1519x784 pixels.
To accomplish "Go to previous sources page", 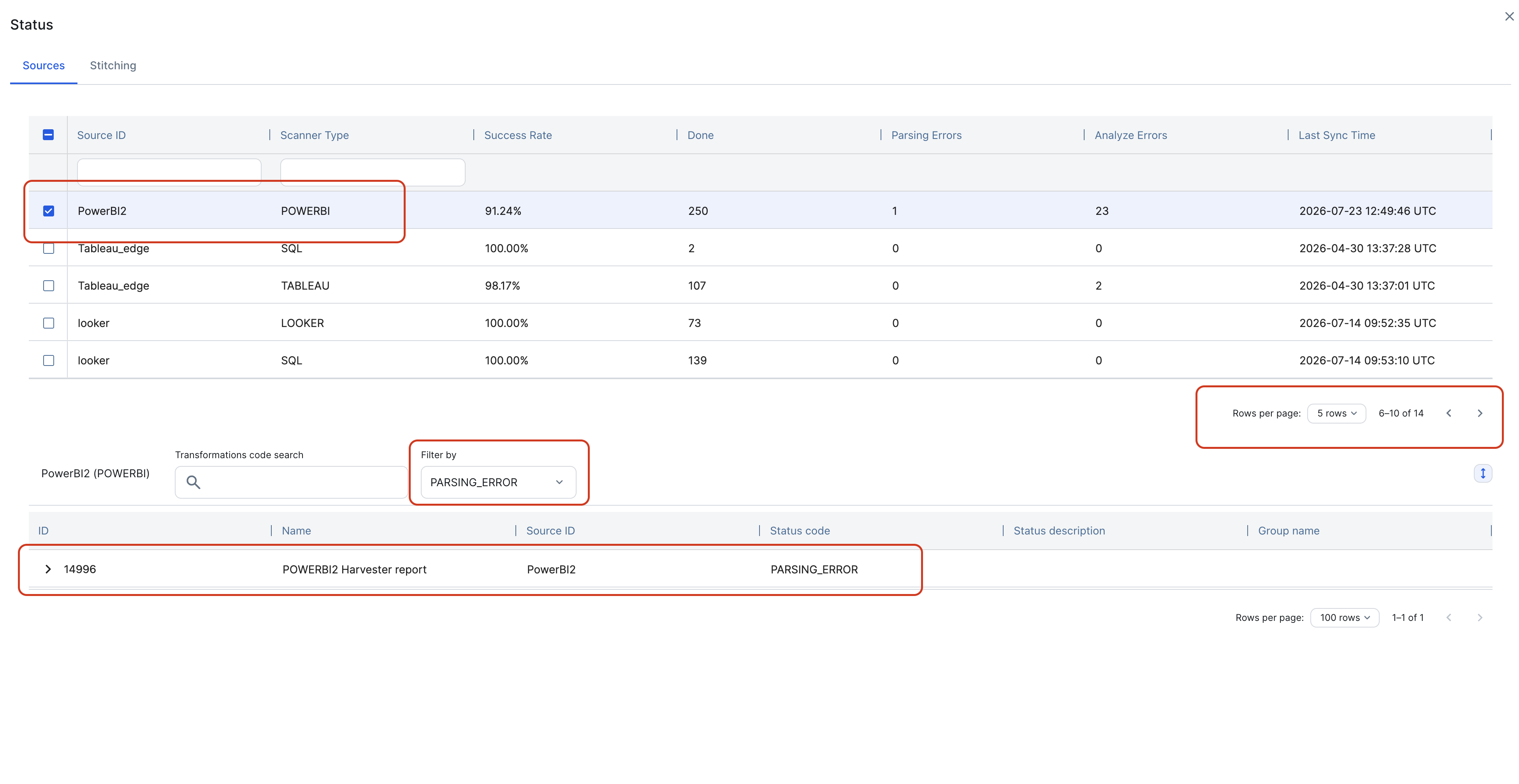I will [1449, 413].
